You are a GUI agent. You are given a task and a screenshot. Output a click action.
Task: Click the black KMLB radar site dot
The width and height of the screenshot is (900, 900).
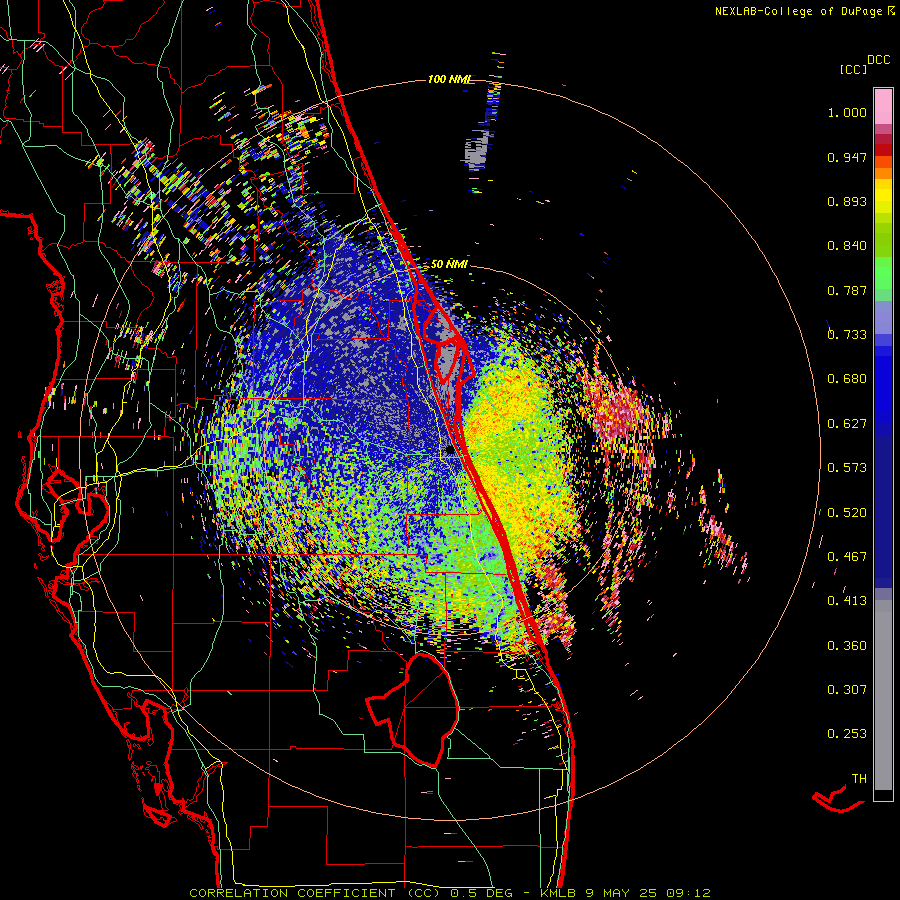[450, 451]
